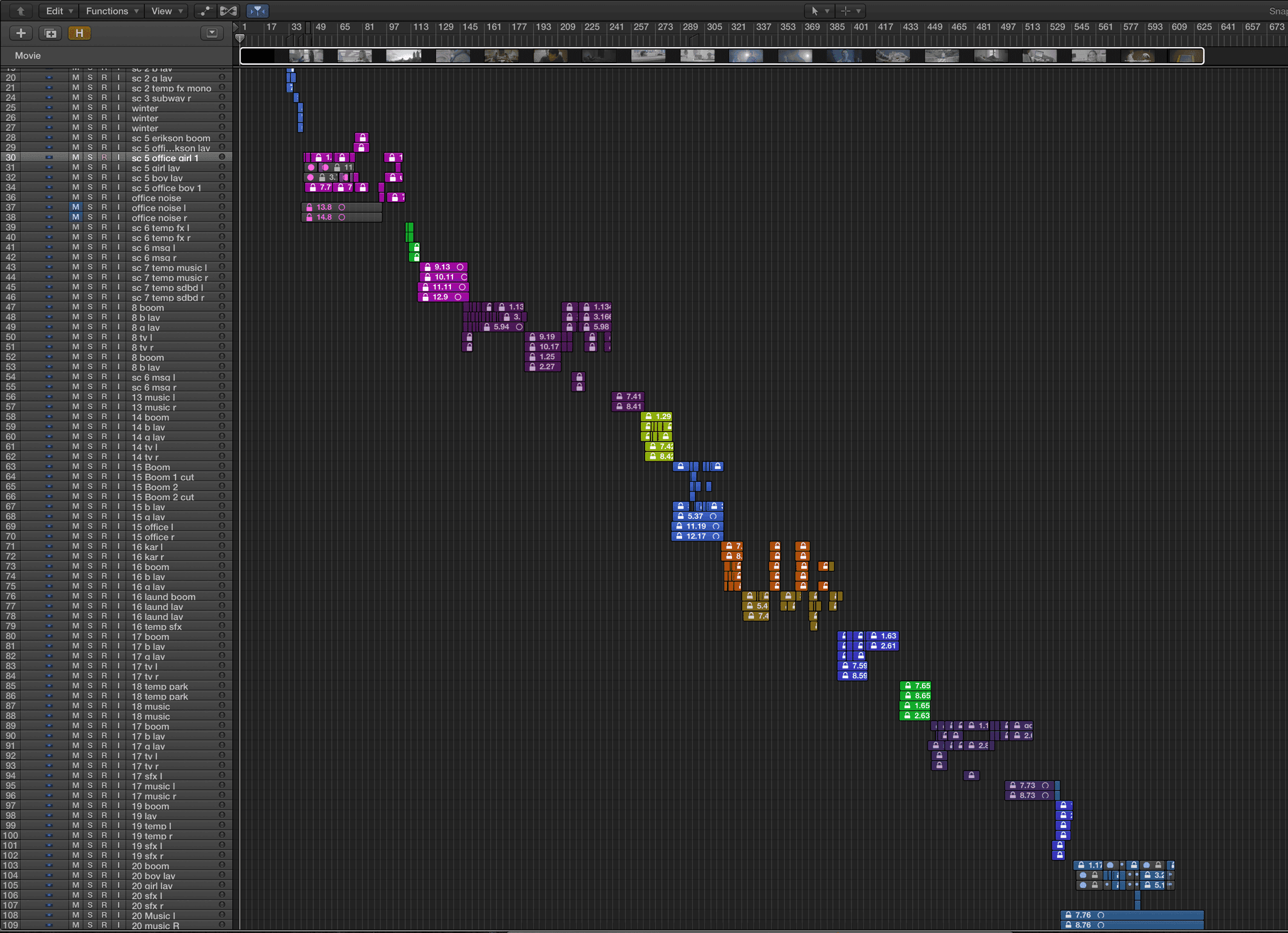Viewport: 1288px width, 933px height.
Task: Click the lock icon on the 1.29 lime region
Action: click(648, 417)
